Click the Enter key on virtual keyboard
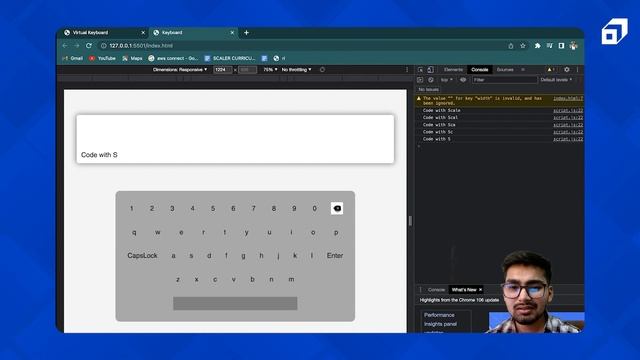Image resolution: width=640 pixels, height=360 pixels. click(x=335, y=256)
